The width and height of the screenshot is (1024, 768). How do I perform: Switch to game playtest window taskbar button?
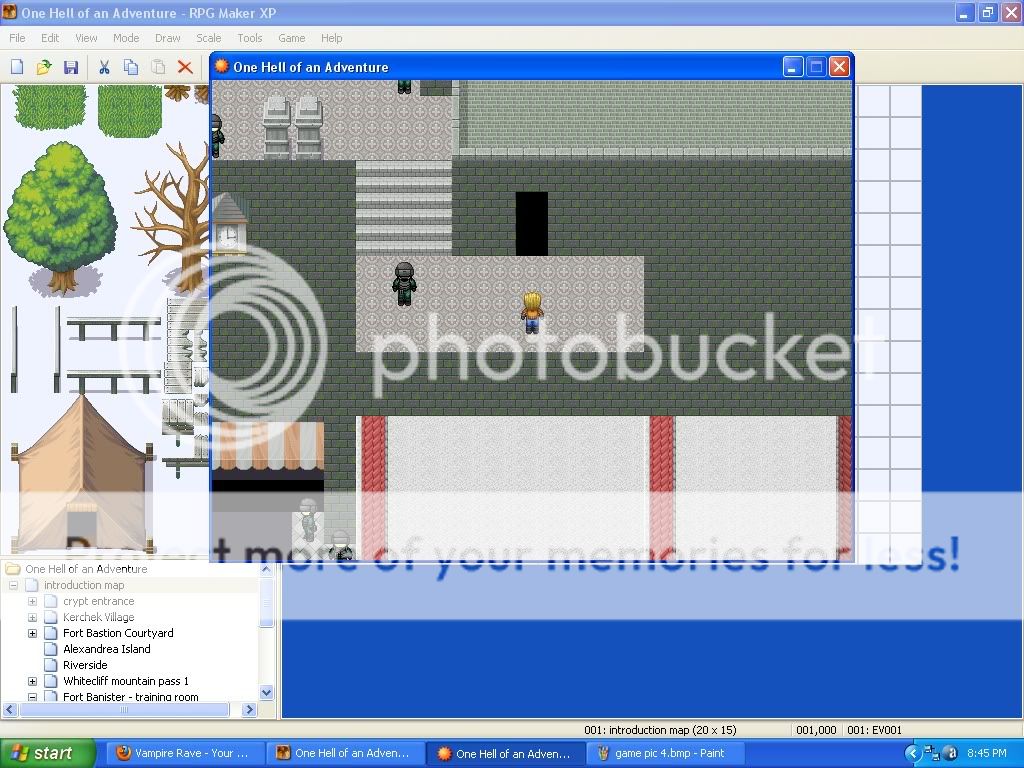point(505,754)
